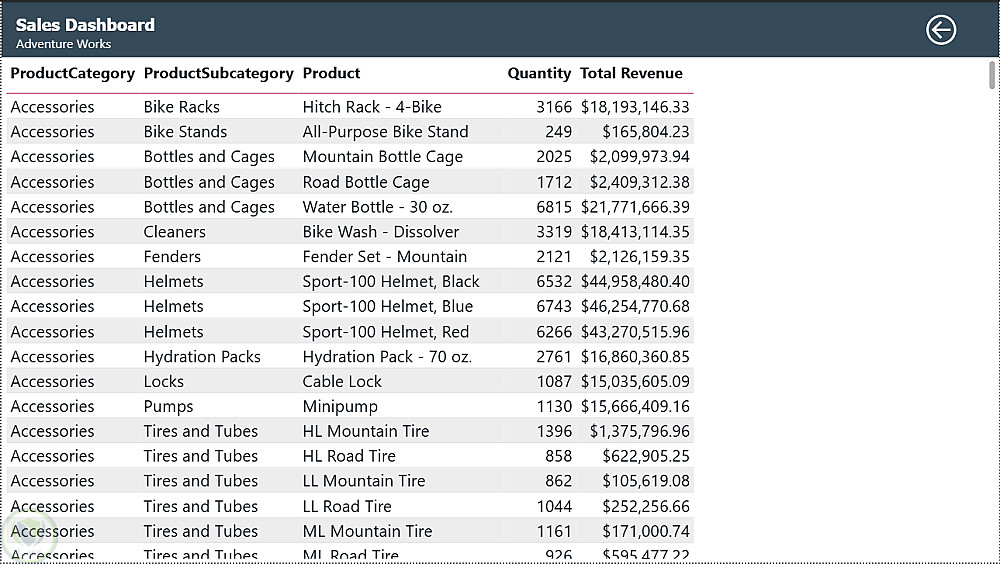The image size is (1000, 564).
Task: Click the vertical scrollbar thumb
Action: pyautogui.click(x=992, y=76)
